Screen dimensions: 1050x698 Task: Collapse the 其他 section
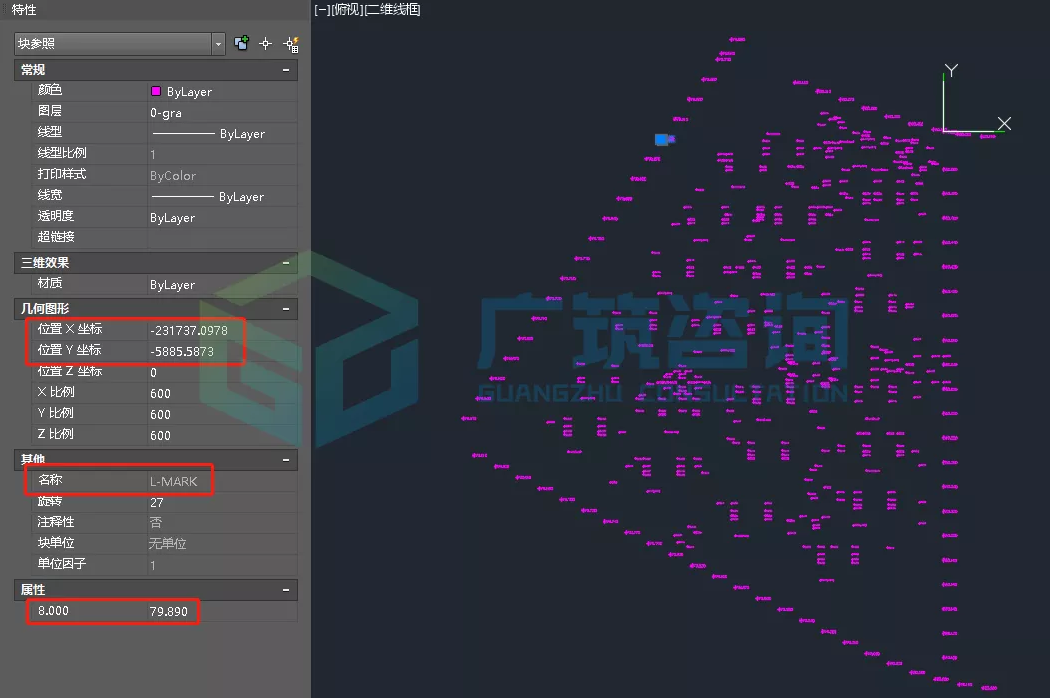tap(286, 460)
